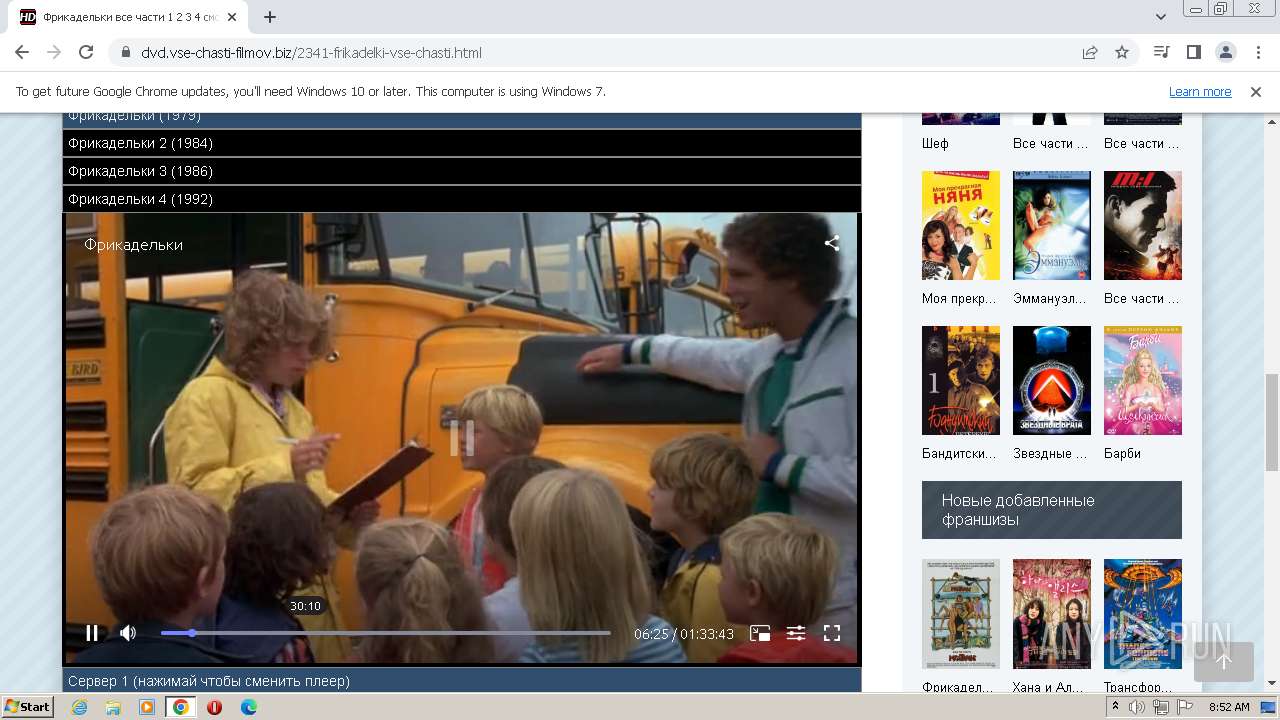
Task: Open Звездные ... title link
Action: point(1050,453)
